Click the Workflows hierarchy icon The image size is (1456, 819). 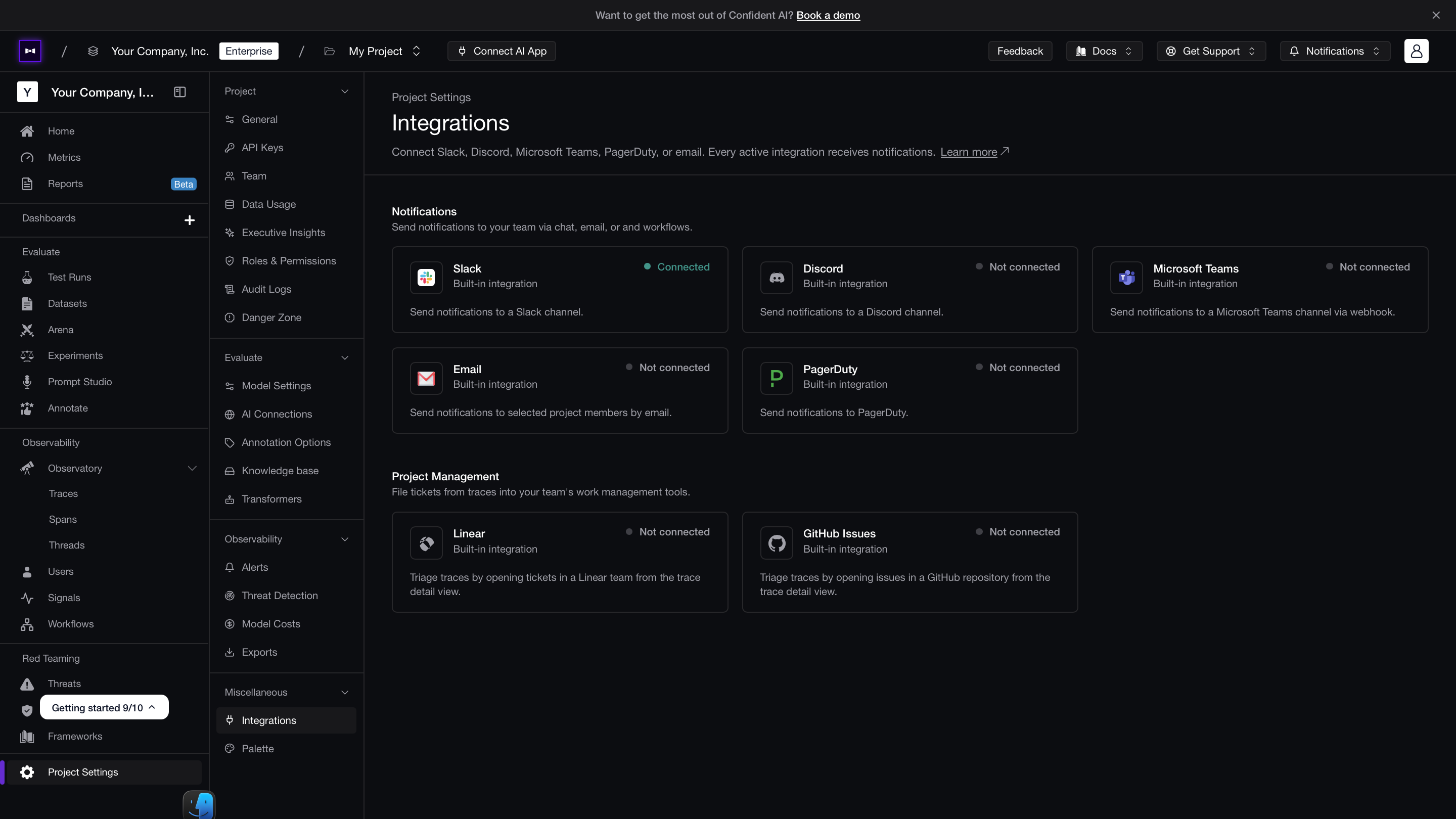pos(27,624)
